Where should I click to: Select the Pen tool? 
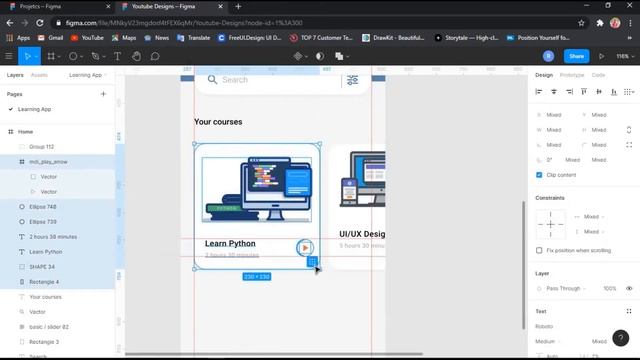tap(95, 56)
